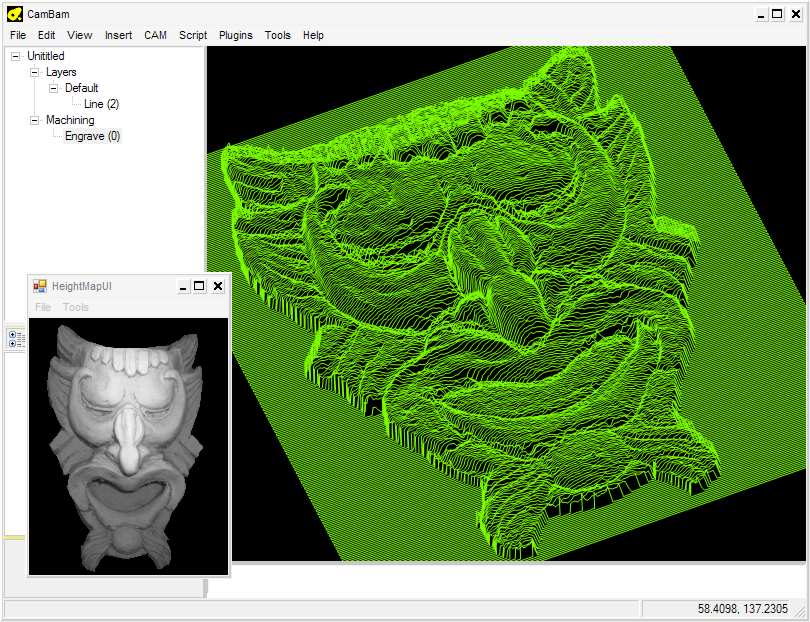
Task: Collapse the Machining tree node
Action: click(x=35, y=120)
